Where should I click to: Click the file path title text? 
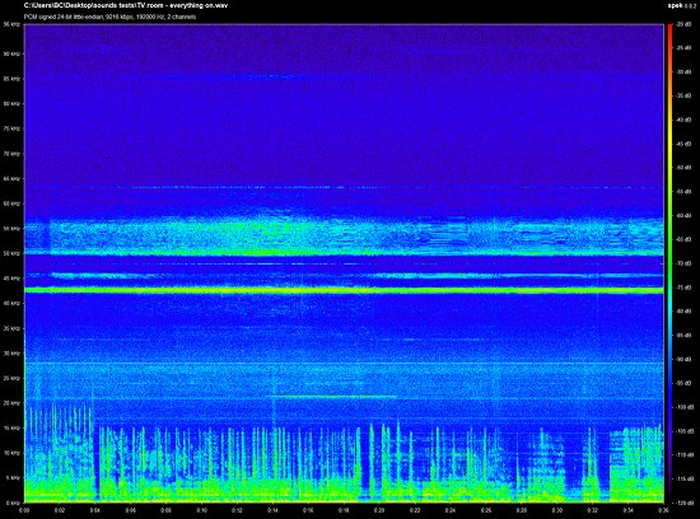pos(129,6)
